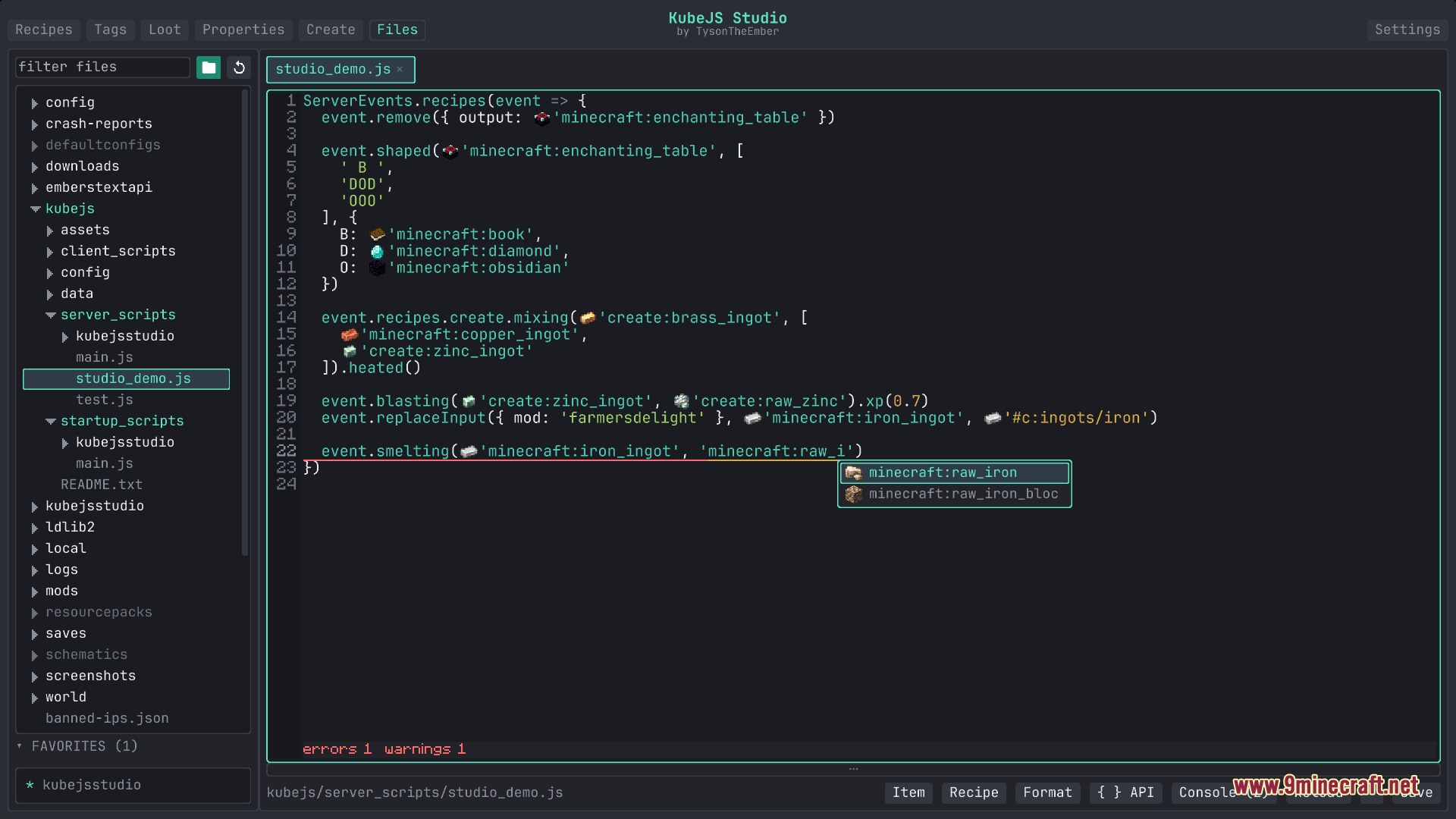Select minecraft:raw_iron autocomplete suggestion
Viewport: 1456px width, 819px height.
click(x=955, y=473)
